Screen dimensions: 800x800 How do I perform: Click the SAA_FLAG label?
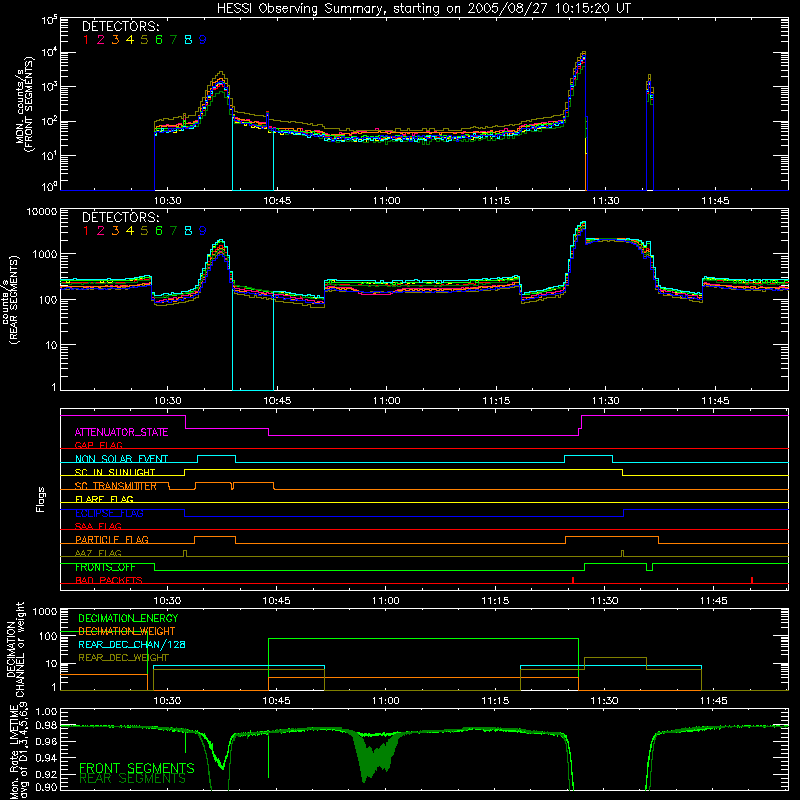[x=98, y=526]
